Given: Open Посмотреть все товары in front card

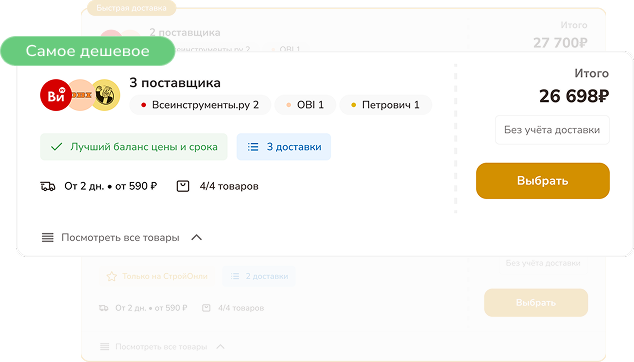Looking at the screenshot, I should coord(120,237).
